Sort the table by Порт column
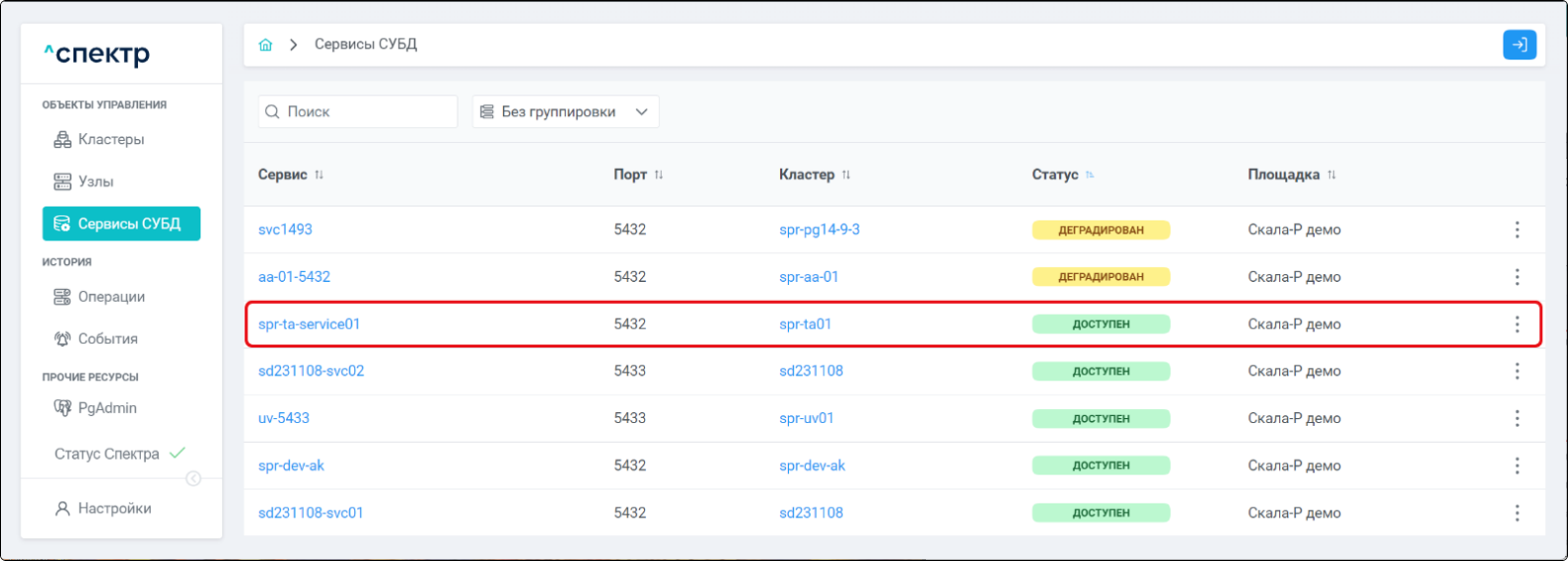Image resolution: width=1568 pixels, height=561 pixels. pos(658,175)
